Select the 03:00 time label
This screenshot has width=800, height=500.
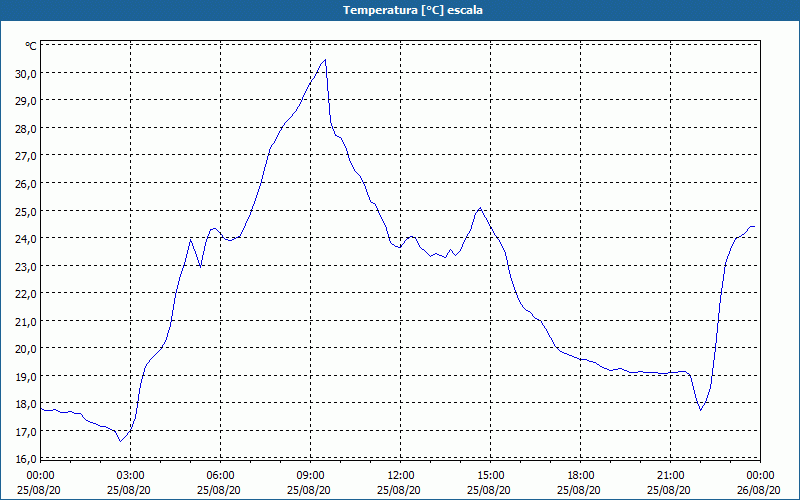[x=131, y=476]
